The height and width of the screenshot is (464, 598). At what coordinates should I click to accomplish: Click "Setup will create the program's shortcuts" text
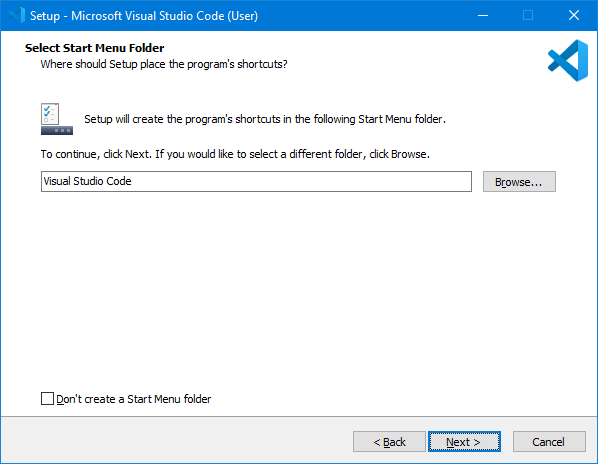[x=265, y=119]
